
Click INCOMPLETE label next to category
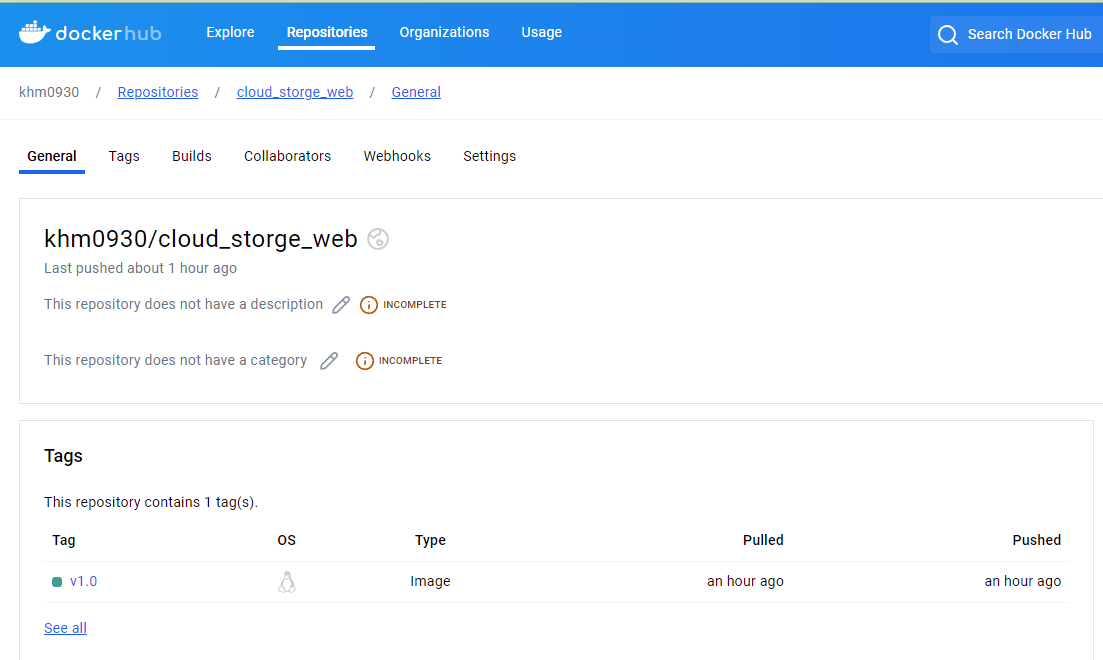[411, 361]
